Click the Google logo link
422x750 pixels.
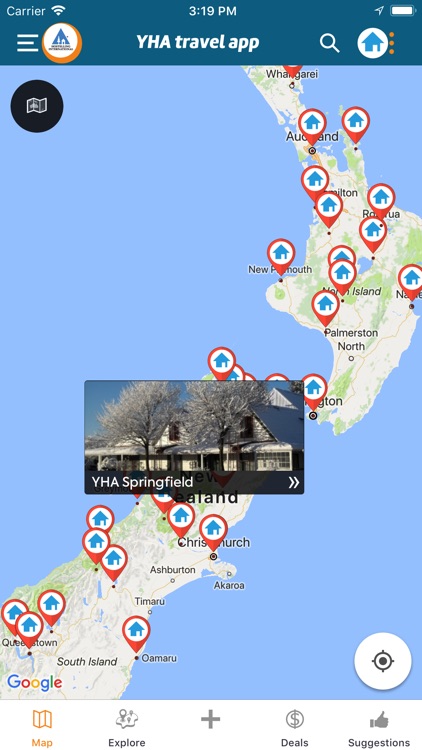34,683
